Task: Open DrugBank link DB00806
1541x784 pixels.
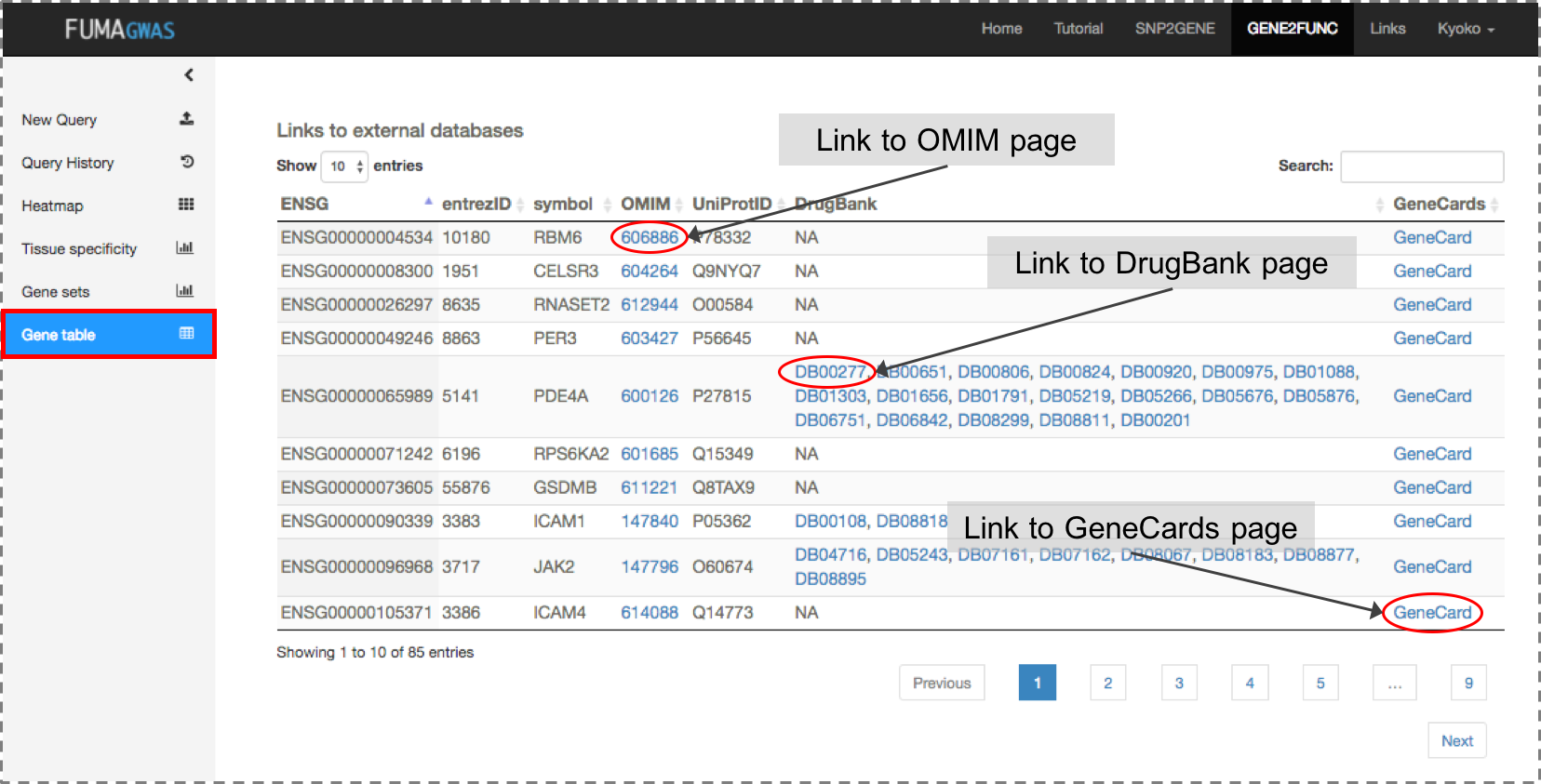Action: 994,372
